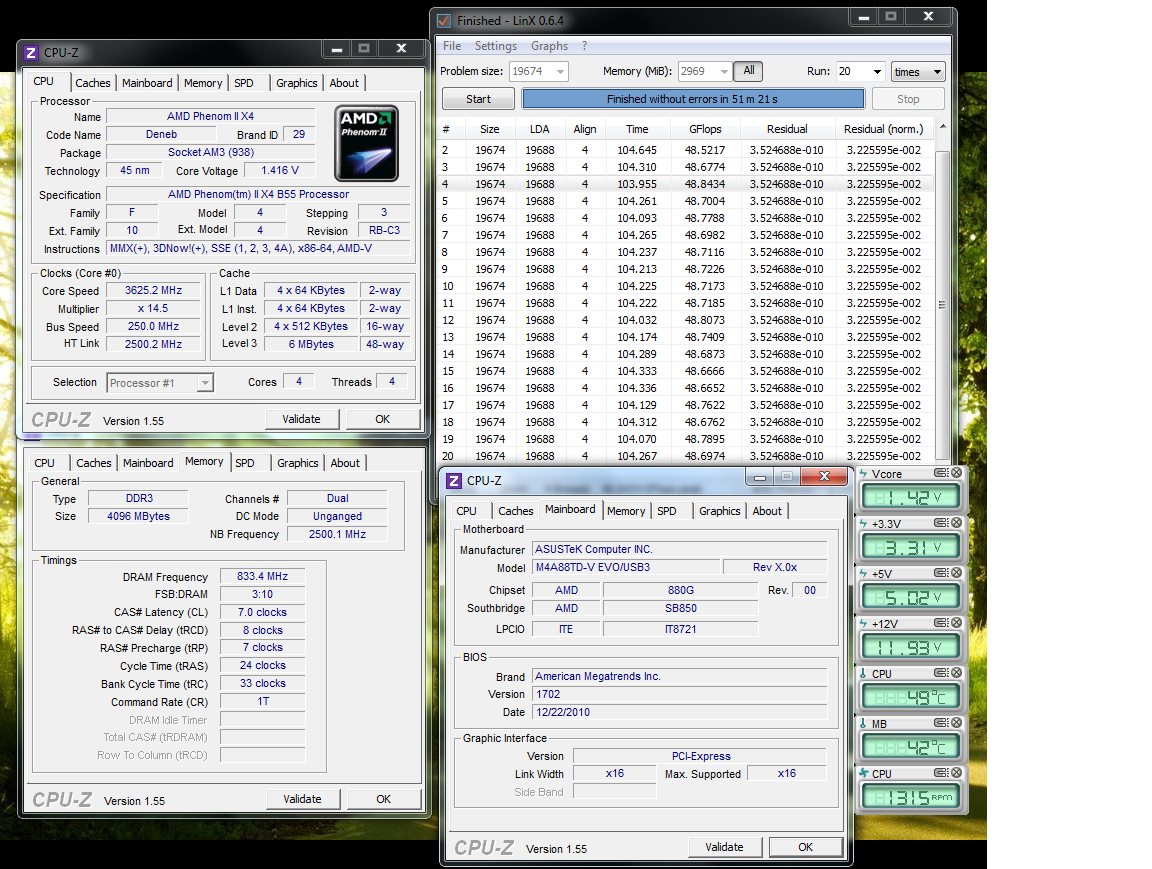Open LinX File menu
The width and height of the screenshot is (1152, 869).
[x=452, y=46]
